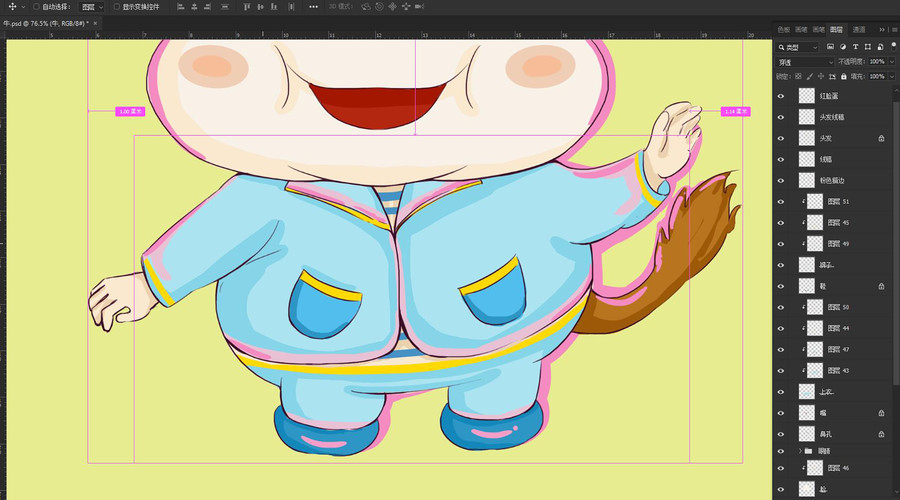The height and width of the screenshot is (500, 900).
Task: Enable the 自动选择 auto-select checkbox
Action: tap(36, 7)
